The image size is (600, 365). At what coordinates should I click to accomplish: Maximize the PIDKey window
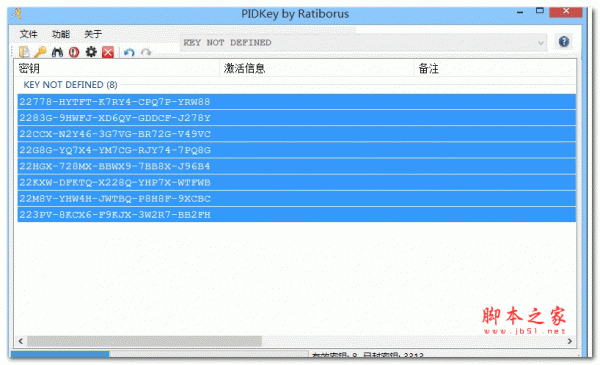click(x=540, y=11)
